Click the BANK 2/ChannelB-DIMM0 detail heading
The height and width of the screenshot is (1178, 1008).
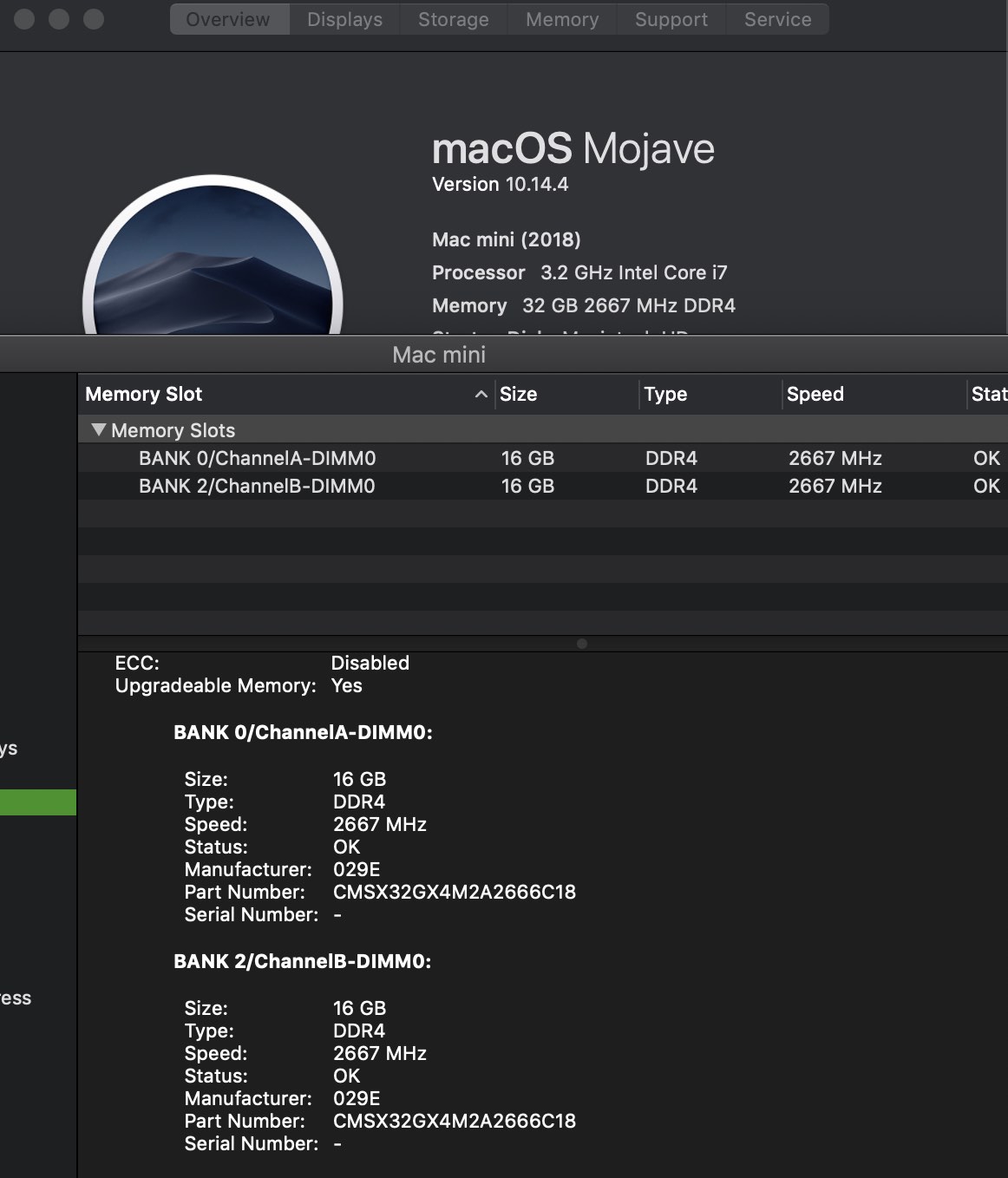click(x=303, y=961)
